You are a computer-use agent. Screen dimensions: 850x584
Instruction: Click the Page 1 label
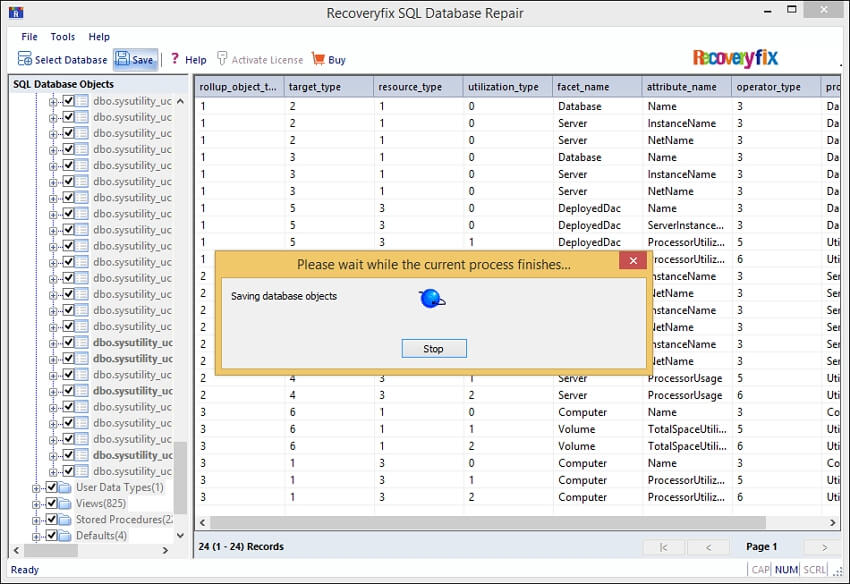click(x=762, y=547)
